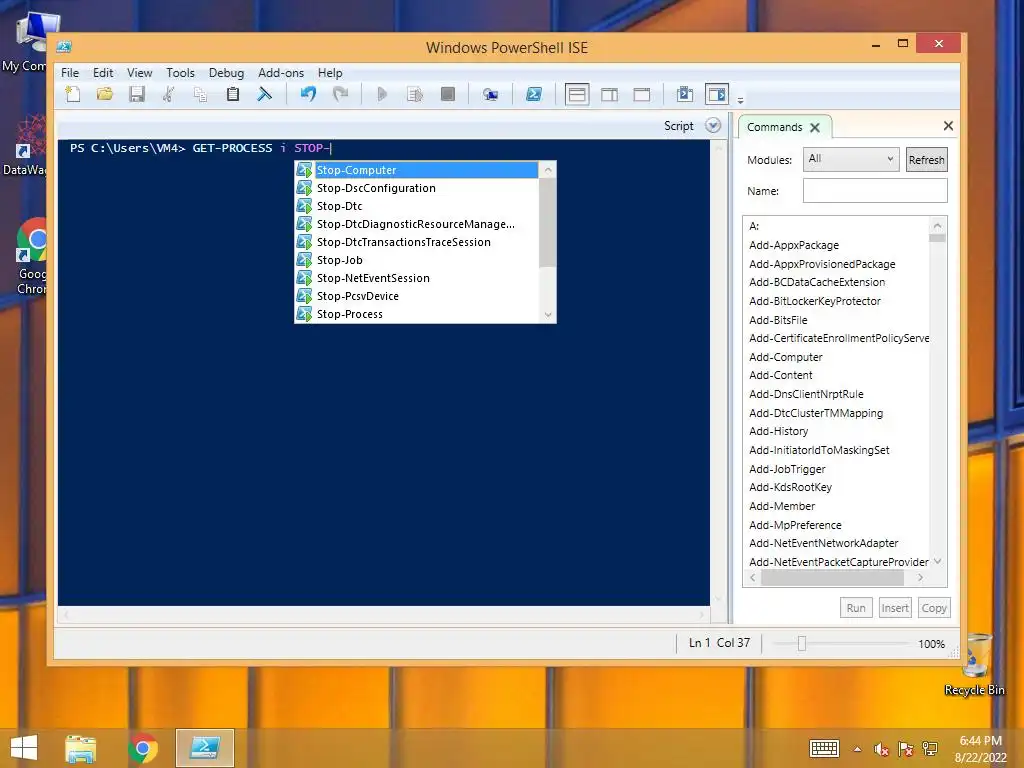Click the IntelliSense list down scroll arrow
Image resolution: width=1024 pixels, height=768 pixels.
pos(548,315)
